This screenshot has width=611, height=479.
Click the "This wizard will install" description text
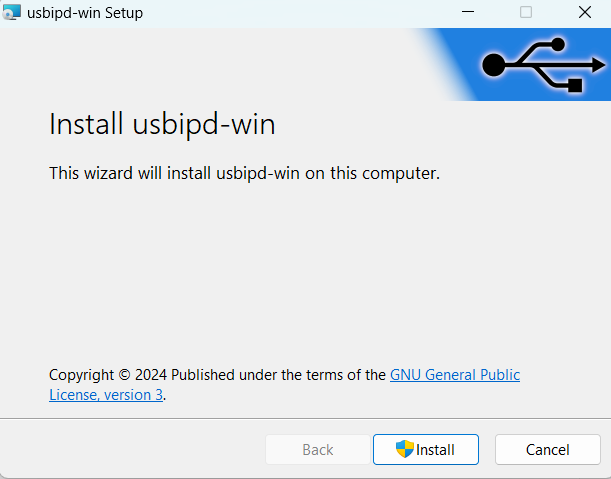(245, 173)
